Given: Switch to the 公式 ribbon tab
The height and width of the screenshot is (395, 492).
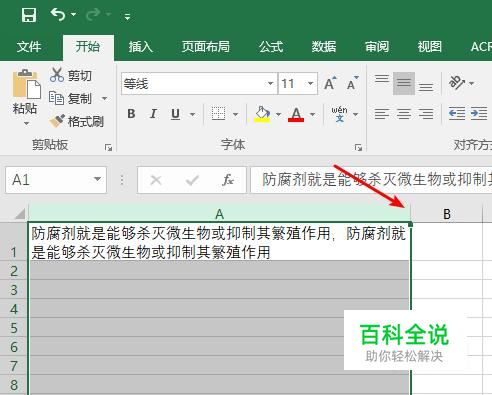Looking at the screenshot, I should click(x=271, y=47).
